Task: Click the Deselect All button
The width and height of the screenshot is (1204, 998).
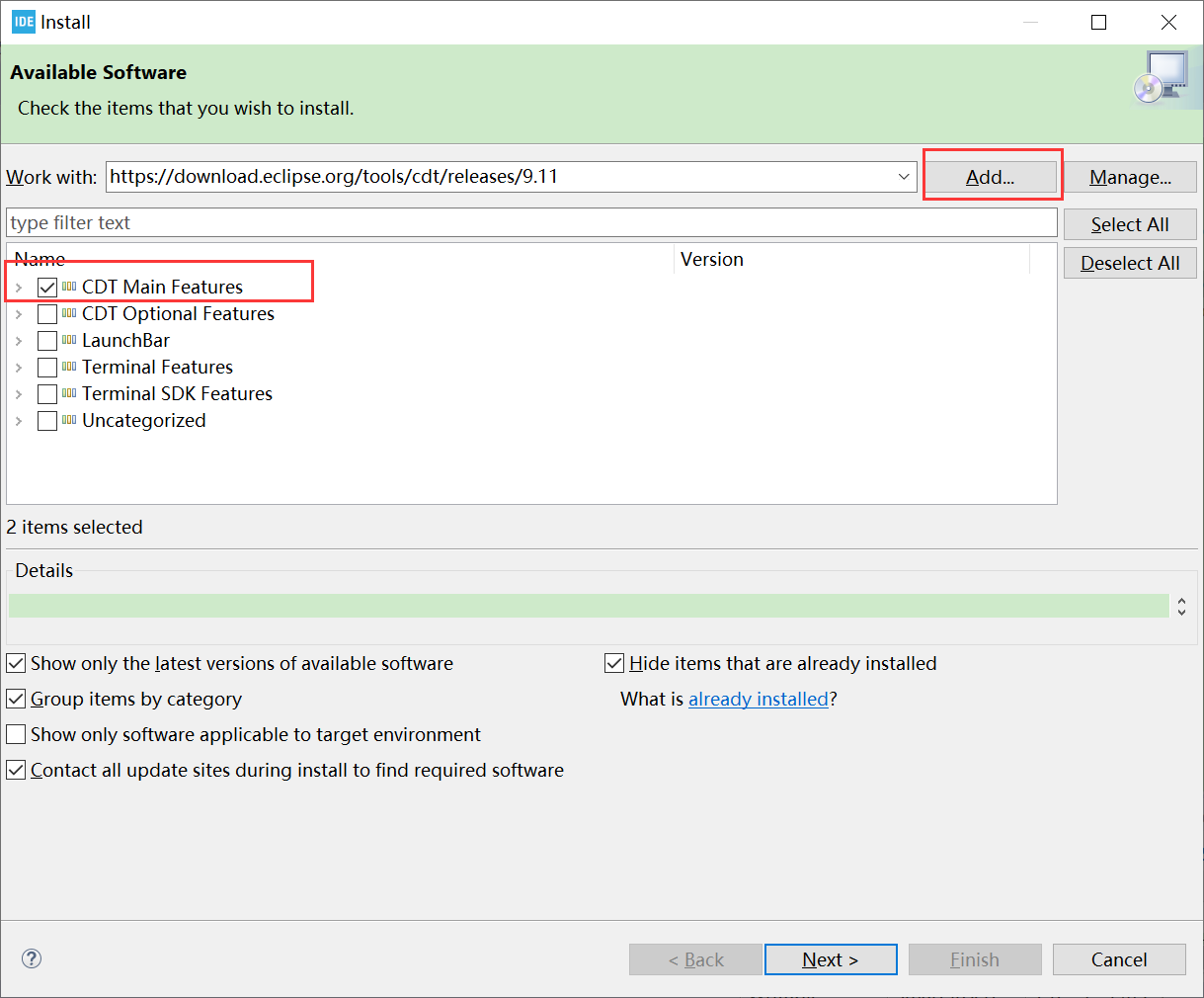Action: [x=1130, y=263]
